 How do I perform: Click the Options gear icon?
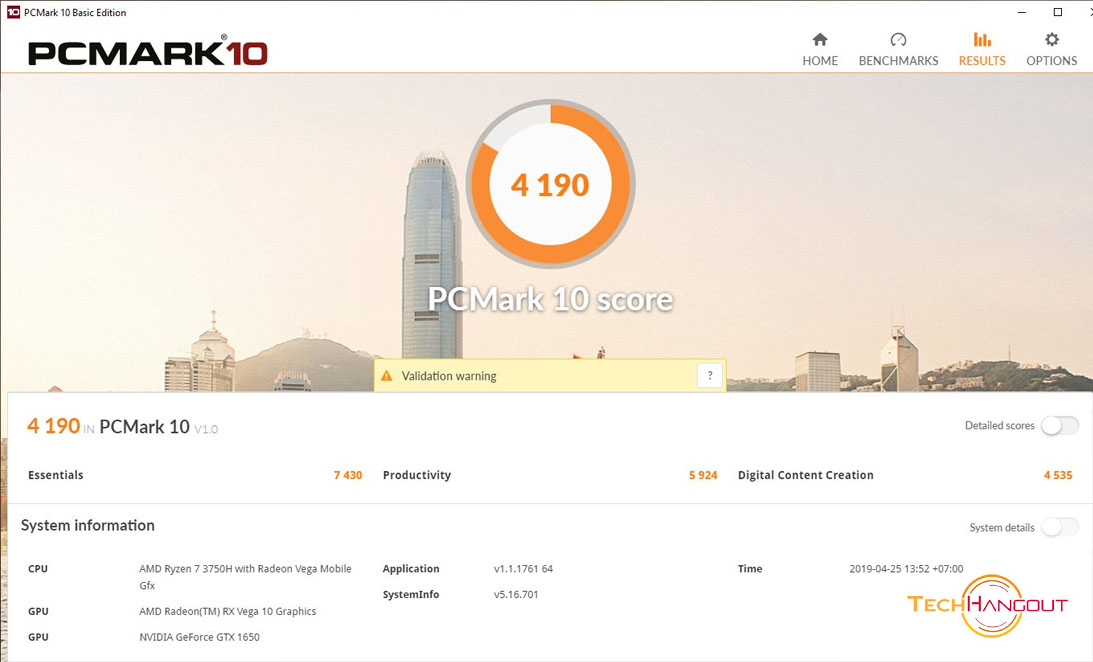(1051, 39)
